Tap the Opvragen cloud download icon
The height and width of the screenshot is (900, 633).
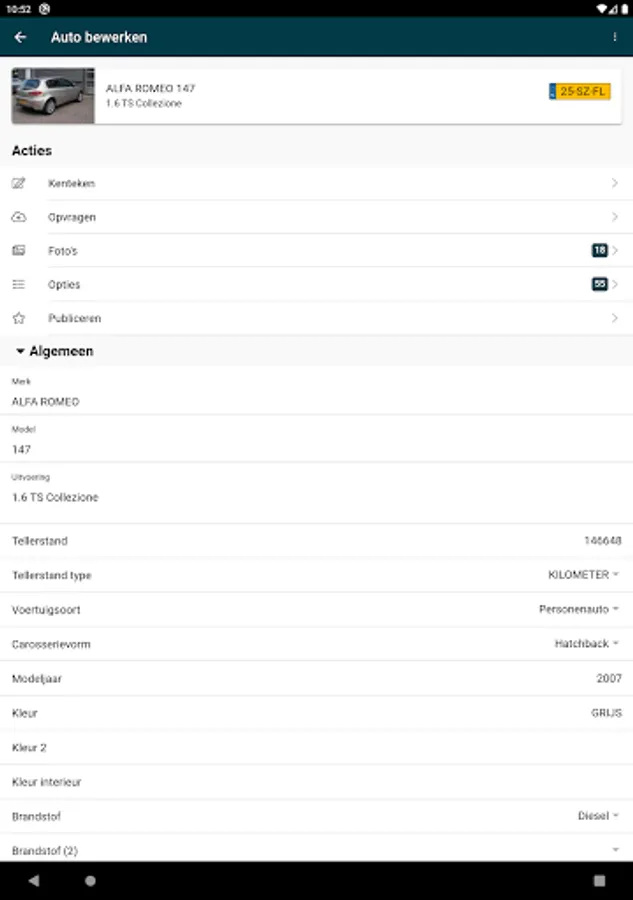pos(18,217)
